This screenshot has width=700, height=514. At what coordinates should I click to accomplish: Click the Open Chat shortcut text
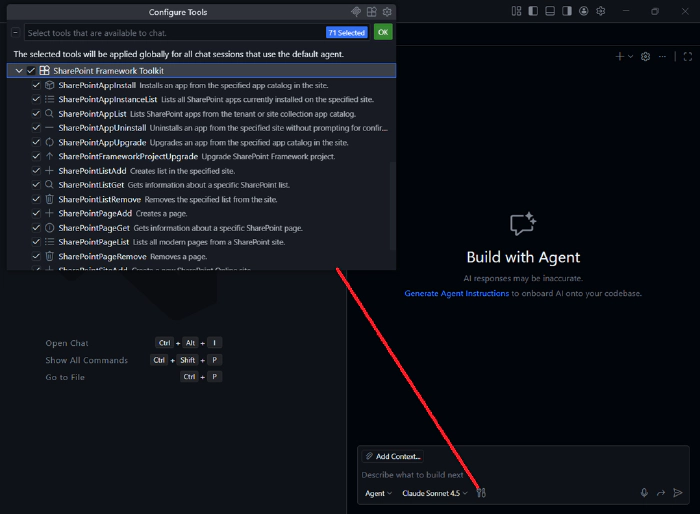coord(67,343)
